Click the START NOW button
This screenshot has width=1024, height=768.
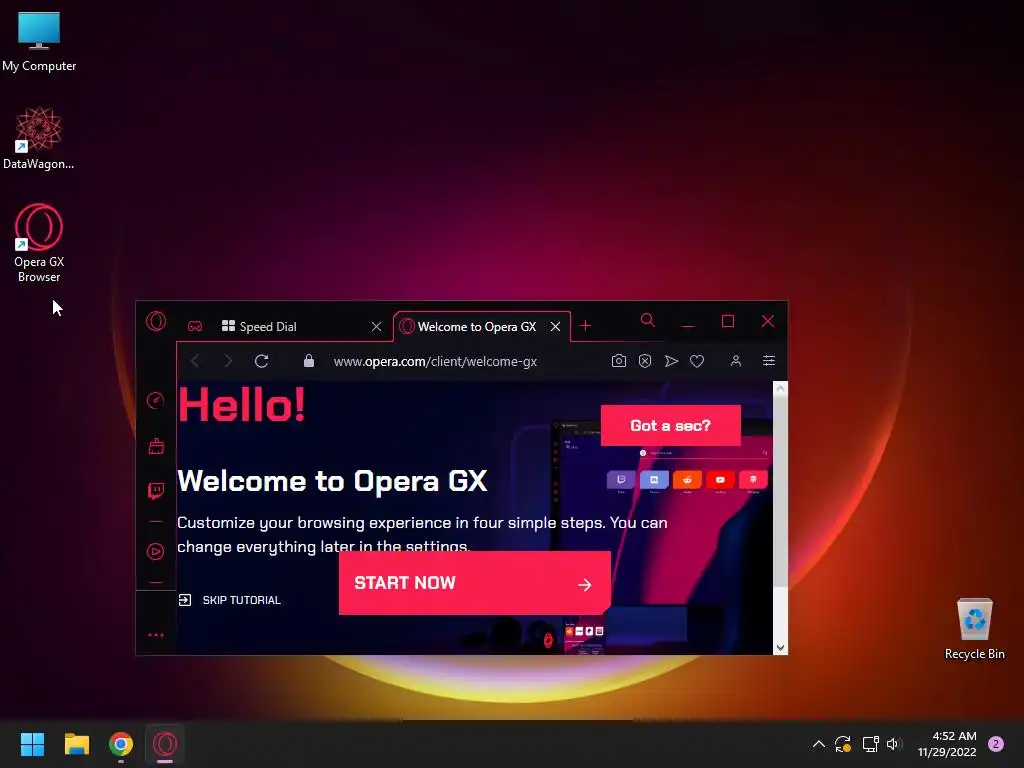[475, 583]
